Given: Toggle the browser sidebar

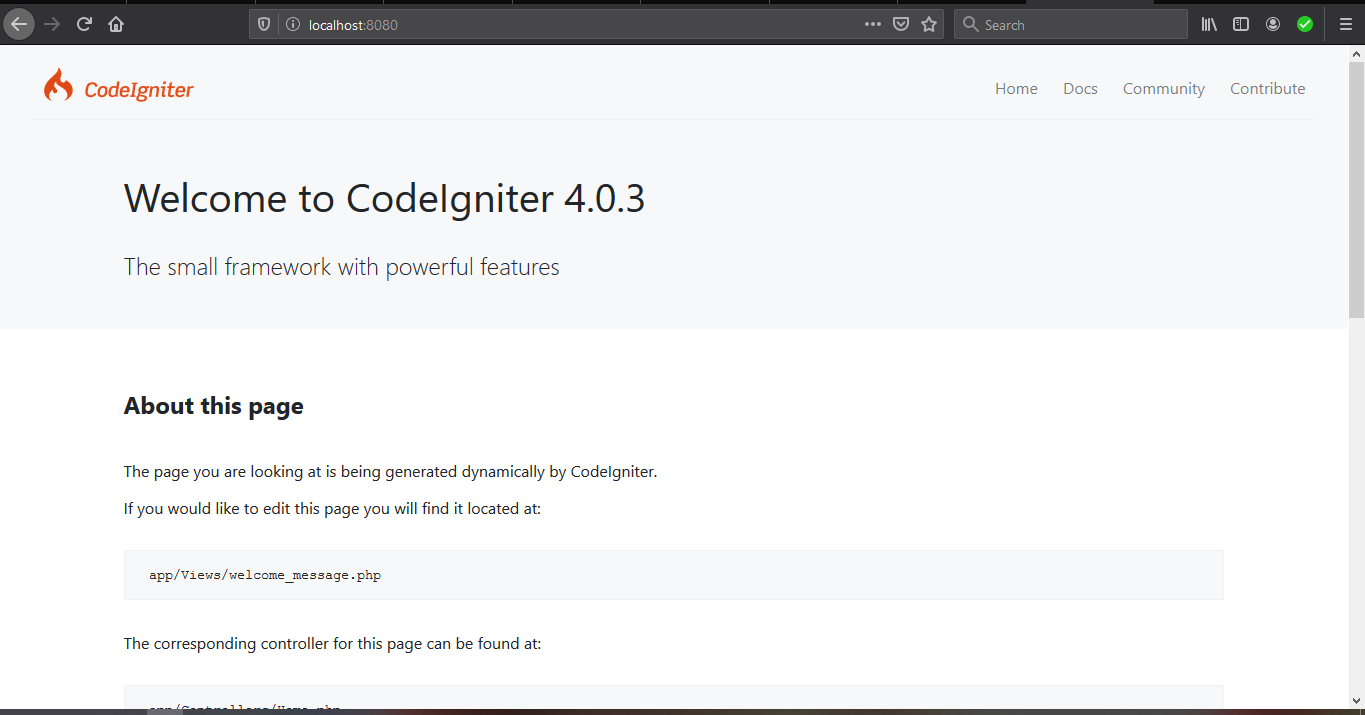Looking at the screenshot, I should coord(1240,24).
